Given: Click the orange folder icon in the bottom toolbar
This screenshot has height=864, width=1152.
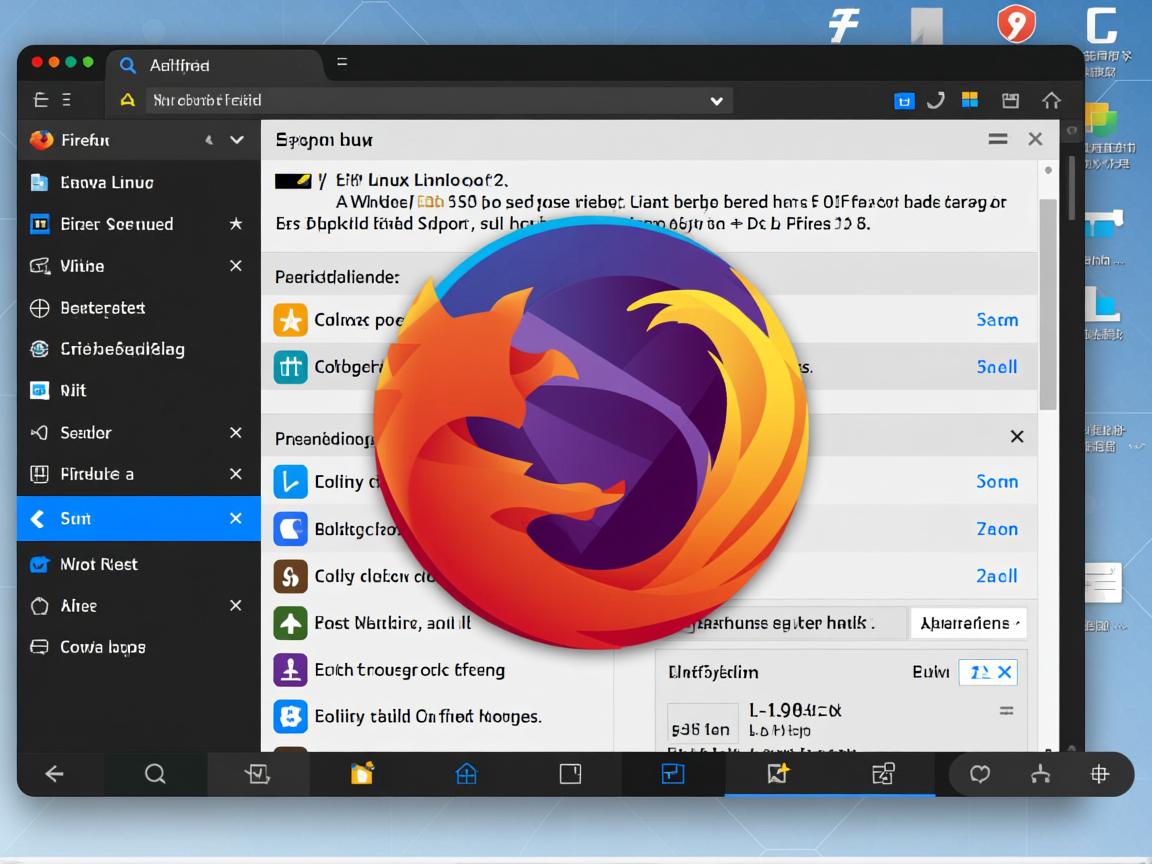Looking at the screenshot, I should [362, 773].
